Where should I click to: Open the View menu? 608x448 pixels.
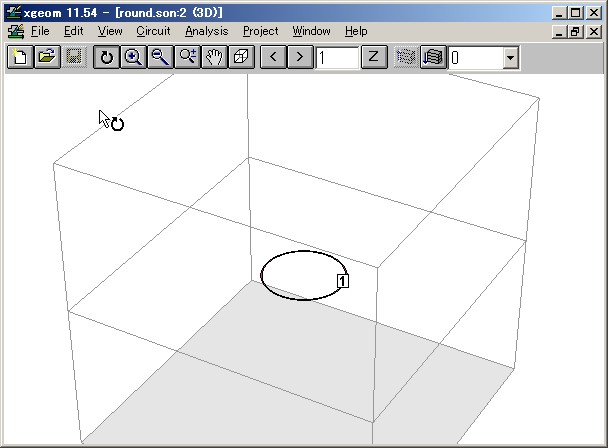click(x=110, y=31)
